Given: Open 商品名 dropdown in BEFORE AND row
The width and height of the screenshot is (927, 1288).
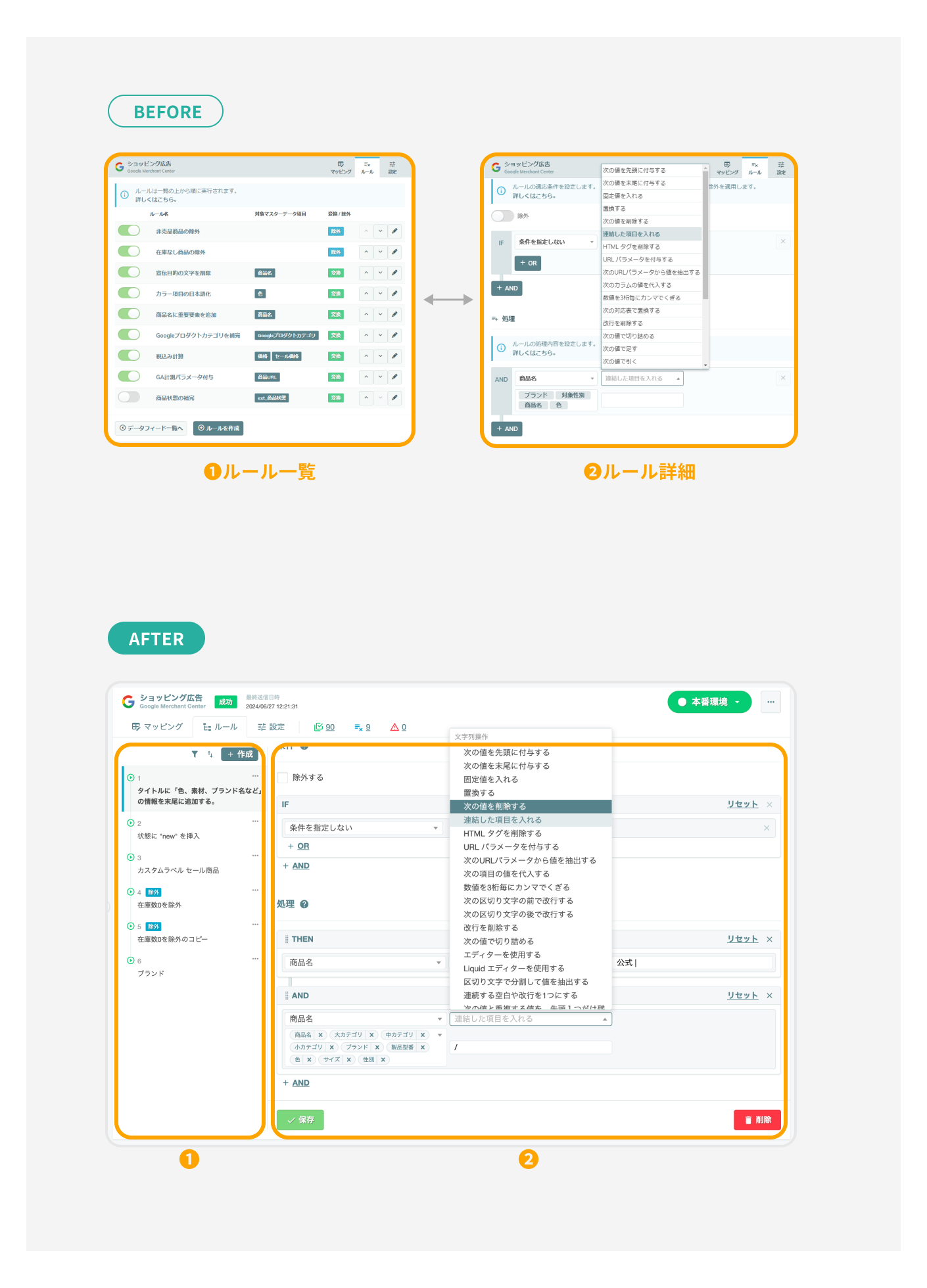Looking at the screenshot, I should [556, 379].
